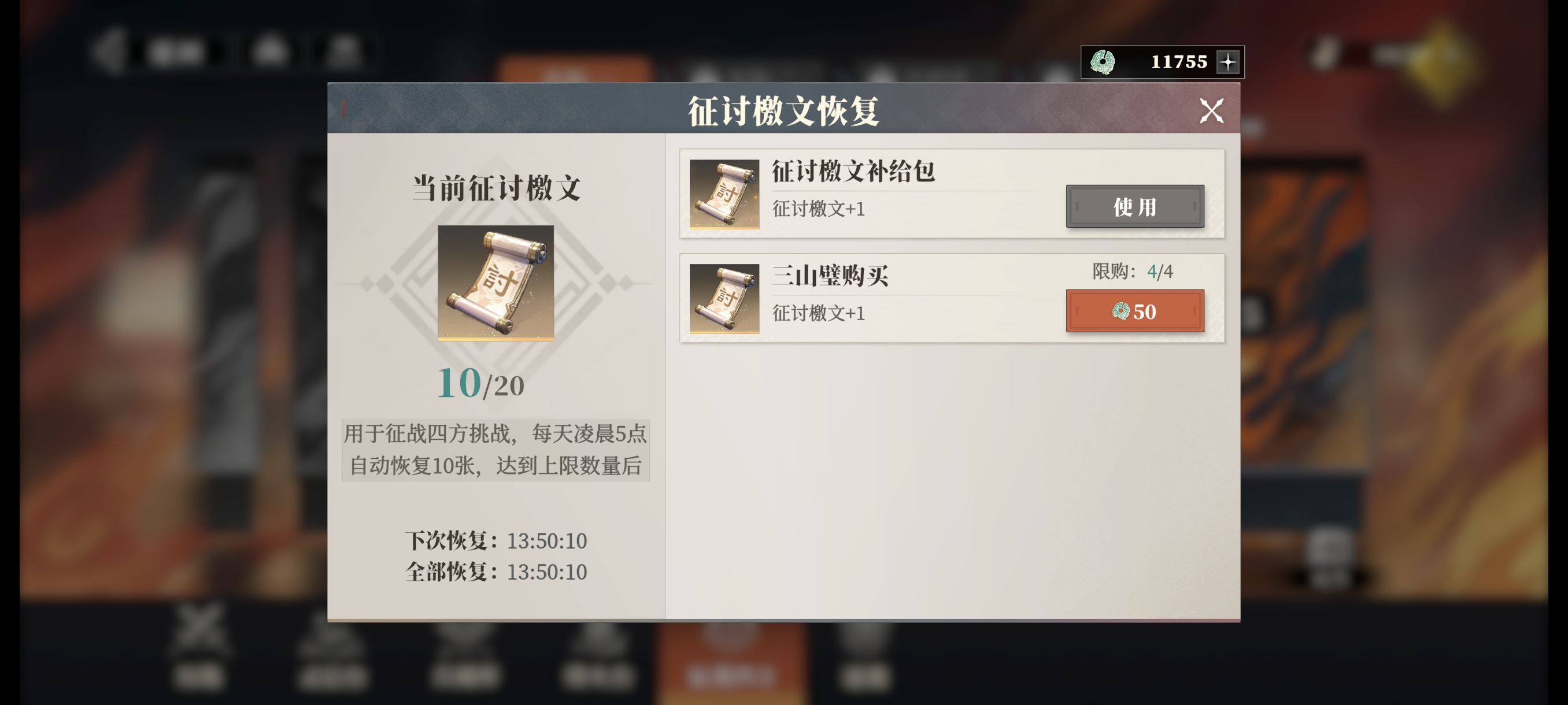Click the green jade currency icon

(1103, 62)
